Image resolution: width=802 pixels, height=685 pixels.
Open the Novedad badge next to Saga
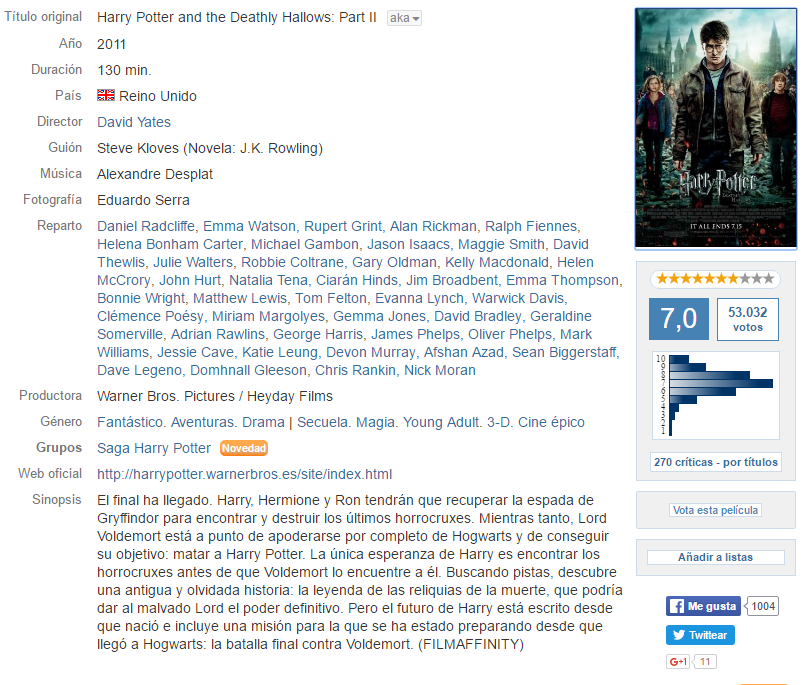244,448
